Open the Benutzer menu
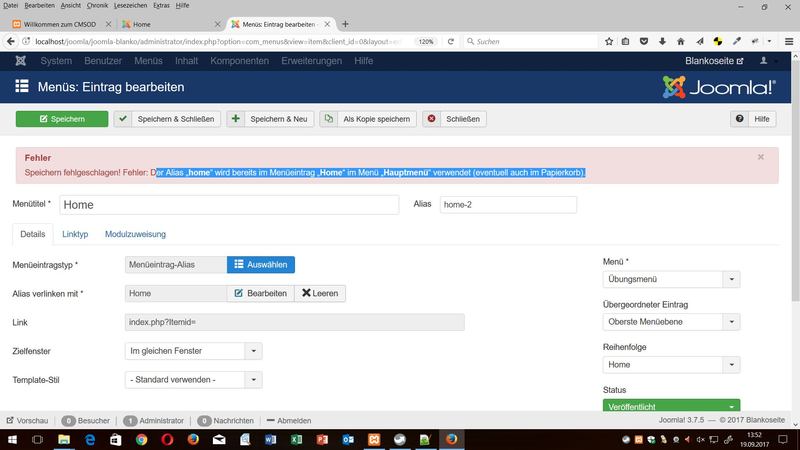 point(103,61)
